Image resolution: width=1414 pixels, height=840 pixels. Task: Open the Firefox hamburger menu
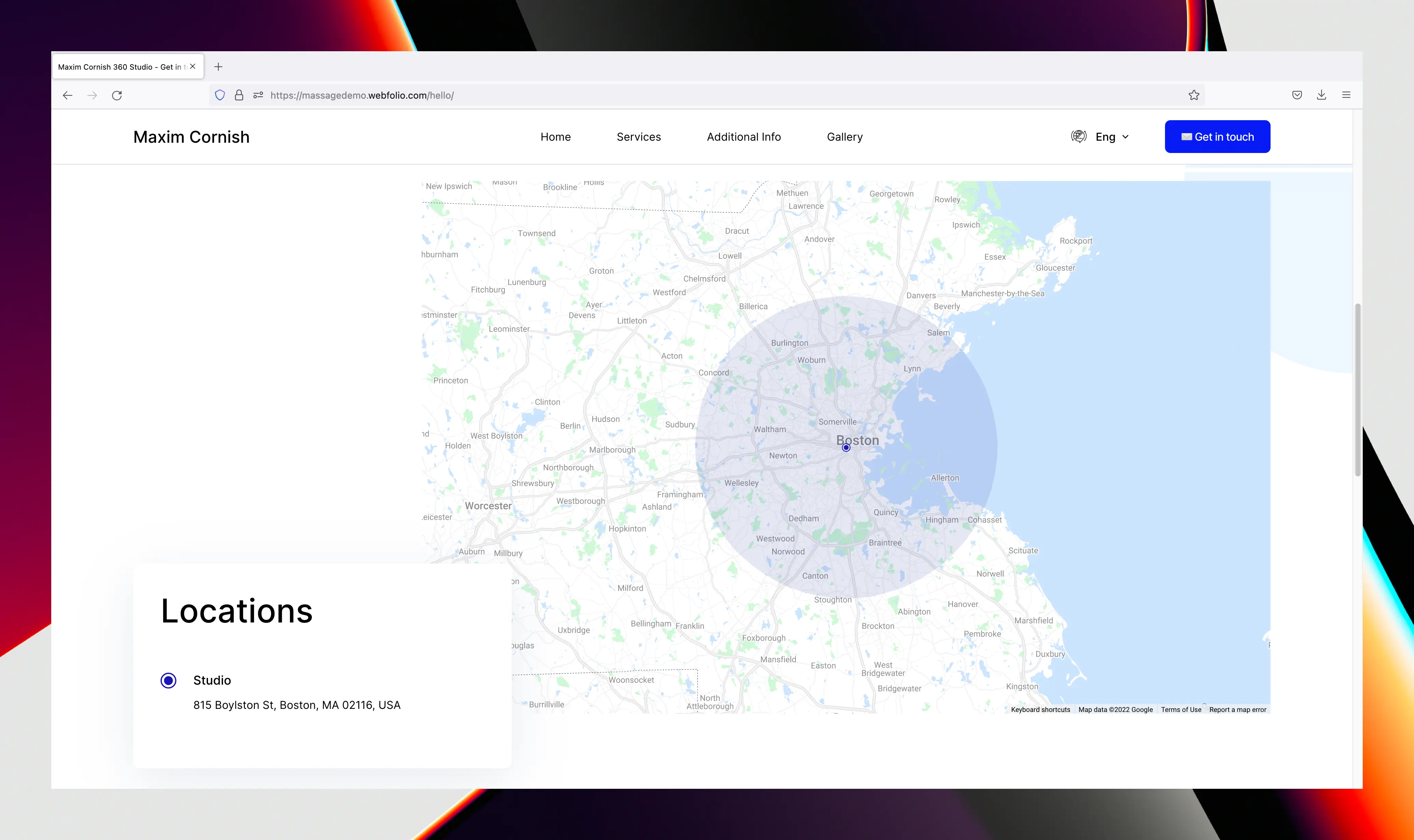1347,96
